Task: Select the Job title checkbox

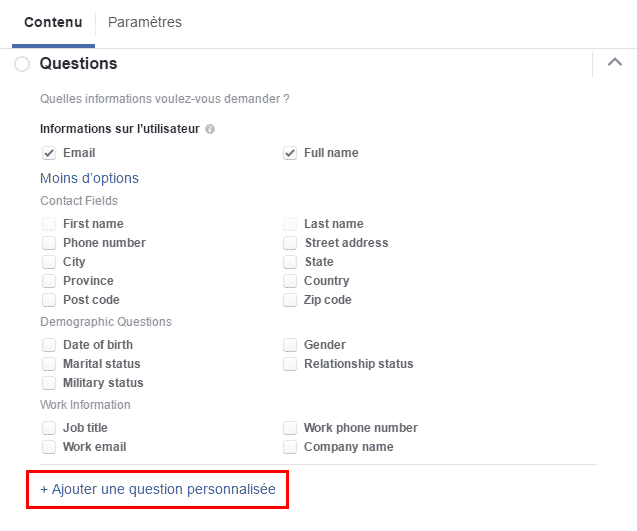Action: point(49,428)
